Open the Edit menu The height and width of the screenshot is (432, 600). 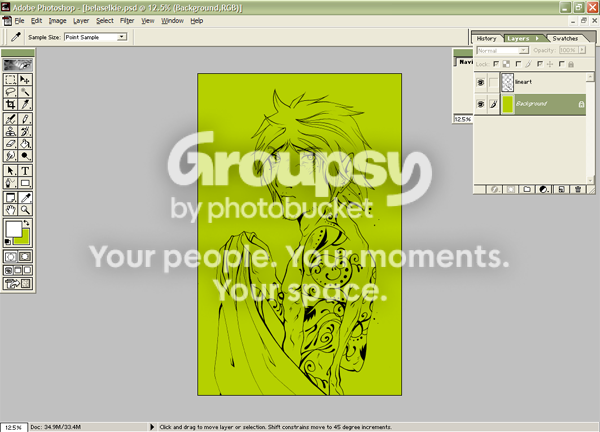36,21
